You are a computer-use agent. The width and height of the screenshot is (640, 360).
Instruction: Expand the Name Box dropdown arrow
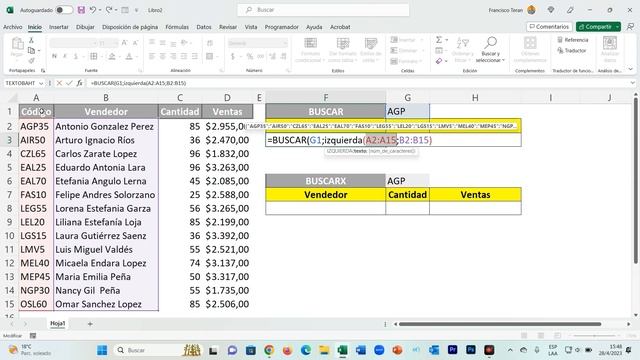[x=41, y=83]
